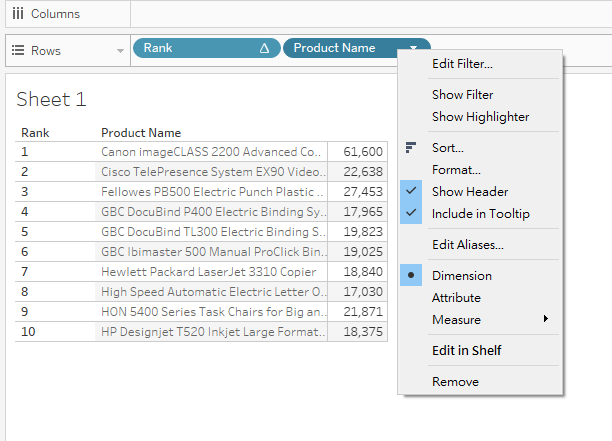Click the Product Name pill dropdown arrow
The image size is (612, 441).
tap(413, 48)
